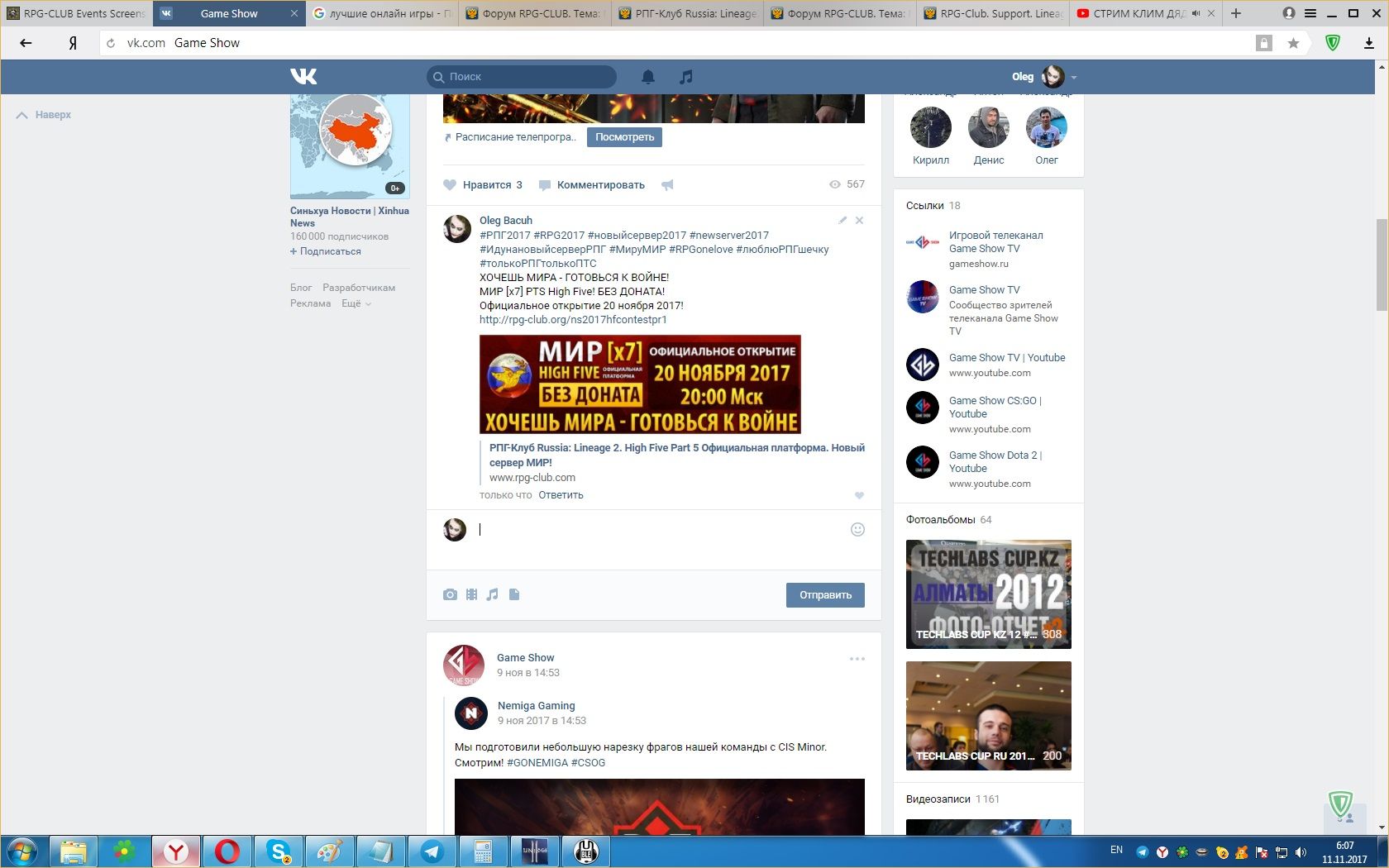
Task: Open the browser downloads arrow icon
Action: (x=1369, y=43)
